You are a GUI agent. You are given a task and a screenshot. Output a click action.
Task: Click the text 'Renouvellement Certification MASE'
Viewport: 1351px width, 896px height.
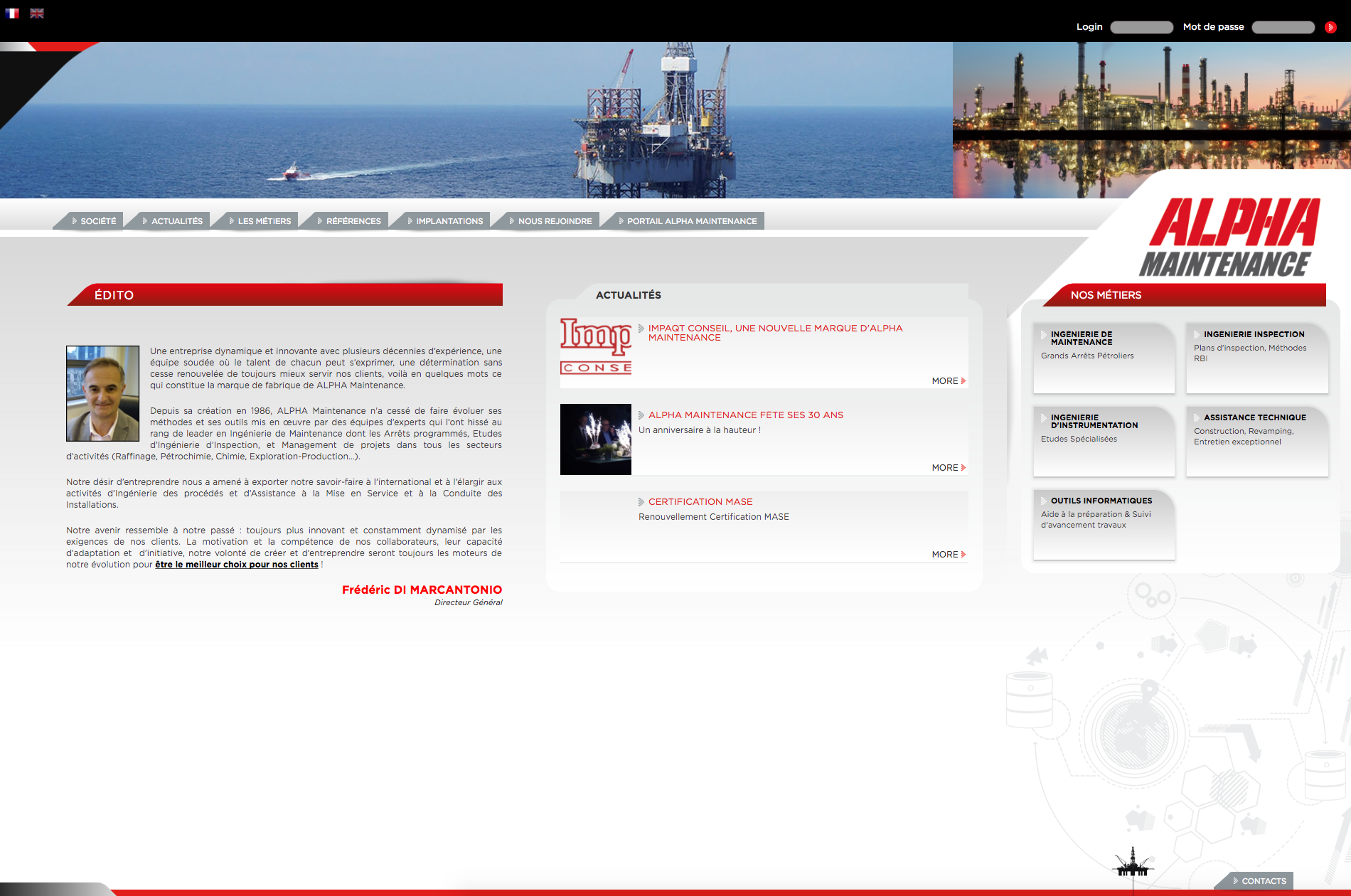click(x=714, y=517)
